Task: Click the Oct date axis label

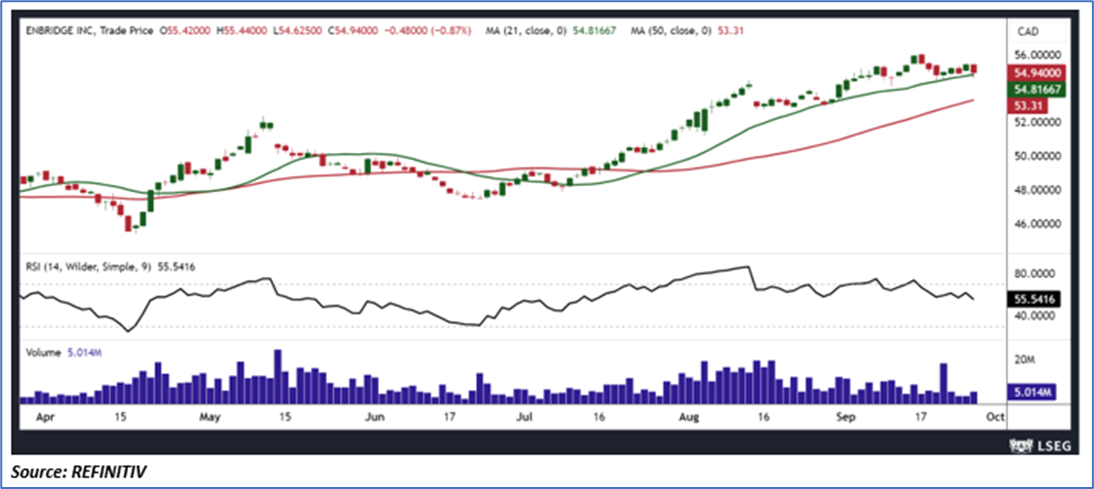Action: pos(996,417)
